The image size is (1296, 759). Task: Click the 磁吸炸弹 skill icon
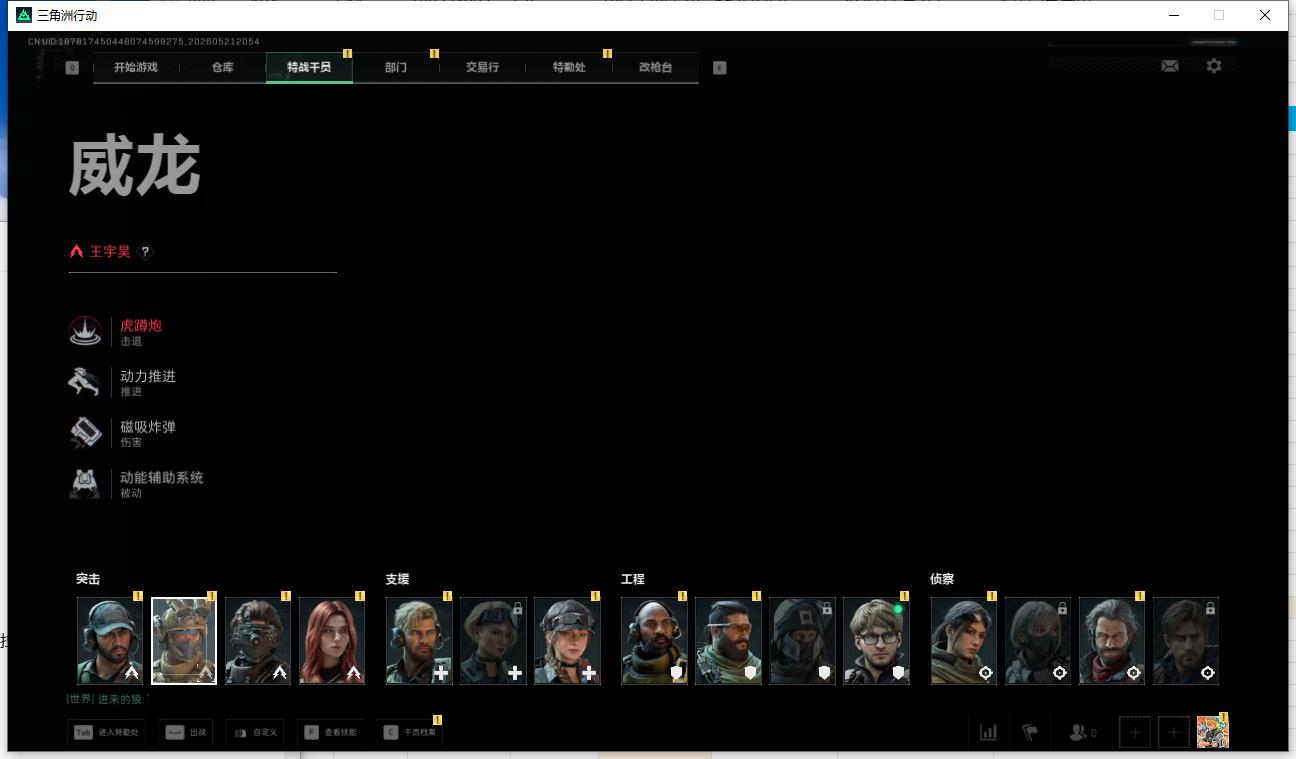click(85, 433)
